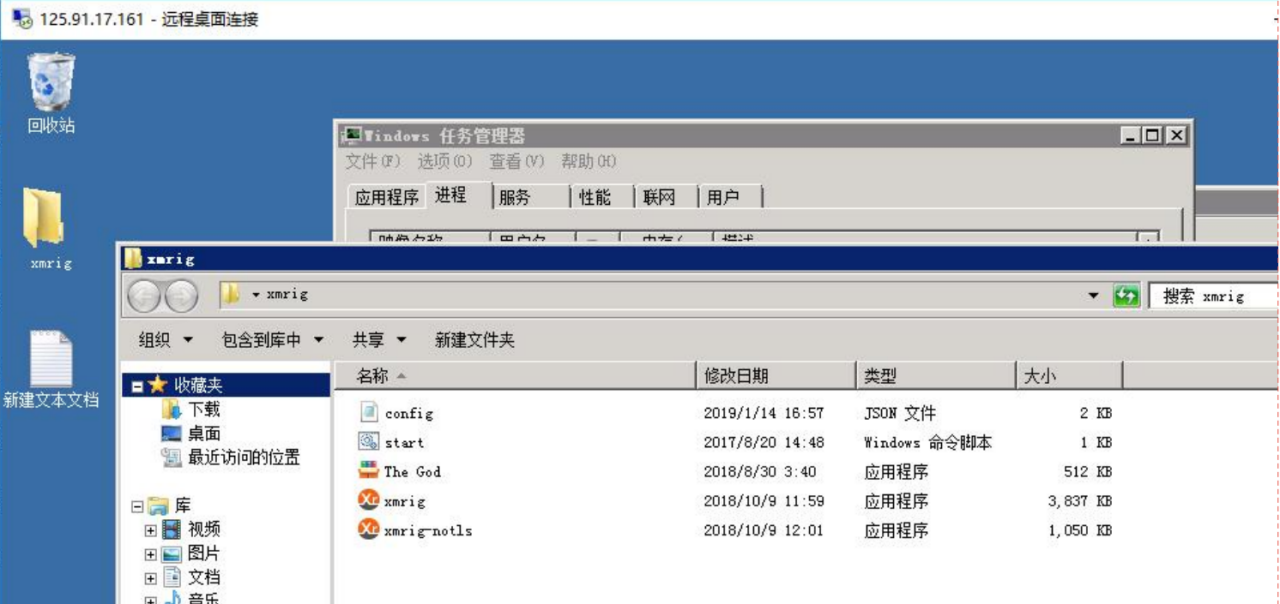Click the Explorer back arrow button
Screen dimensions: 1280x604
145,296
